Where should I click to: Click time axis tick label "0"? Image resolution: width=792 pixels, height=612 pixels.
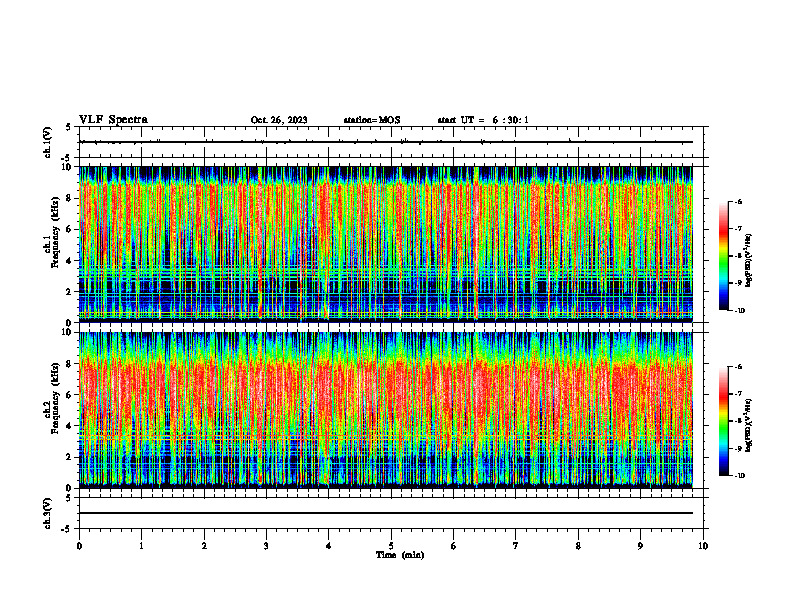[79, 546]
